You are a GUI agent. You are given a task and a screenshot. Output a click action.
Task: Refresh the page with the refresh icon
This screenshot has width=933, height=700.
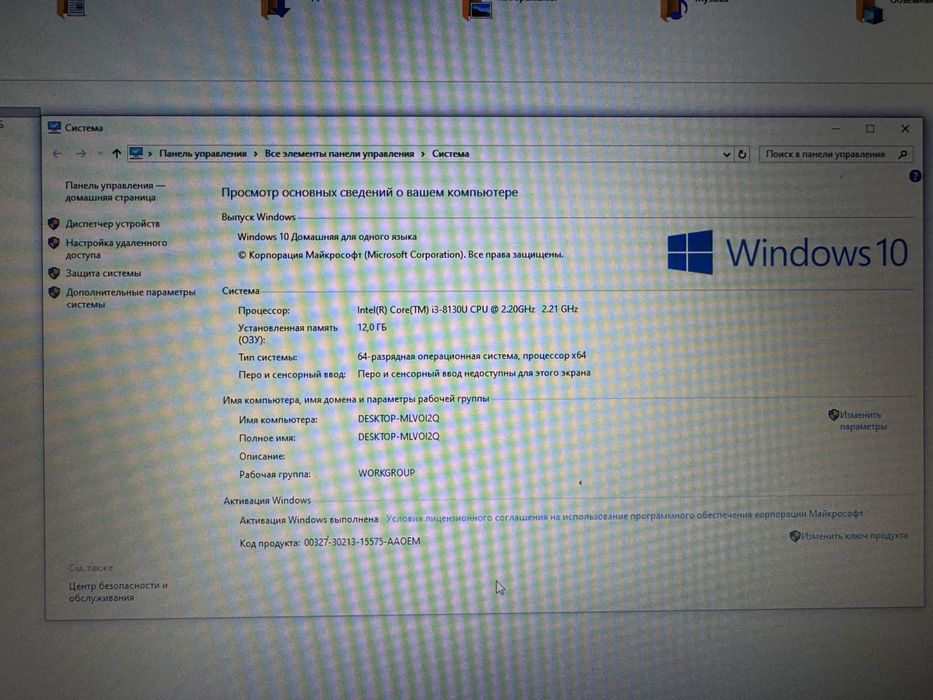pos(742,154)
